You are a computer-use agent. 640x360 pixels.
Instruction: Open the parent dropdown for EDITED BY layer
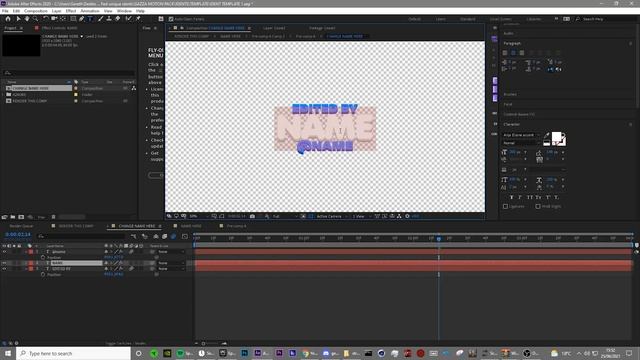pos(171,269)
